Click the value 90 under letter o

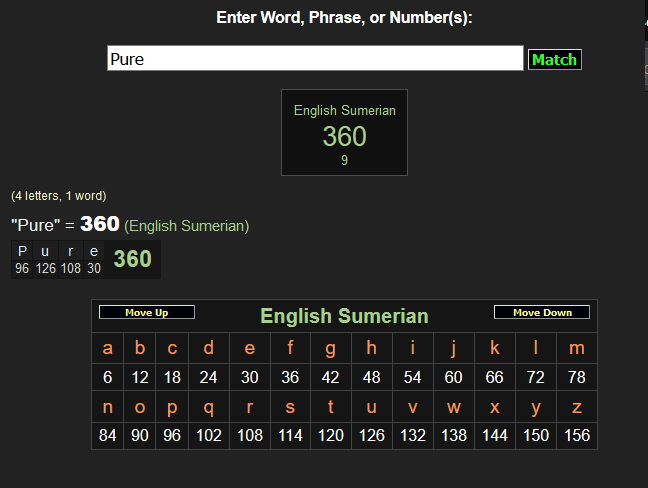point(140,436)
